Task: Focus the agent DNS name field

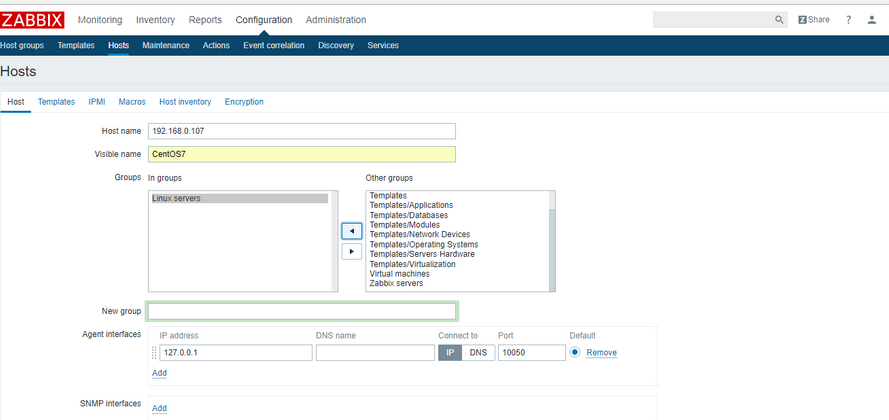Action: click(x=375, y=353)
